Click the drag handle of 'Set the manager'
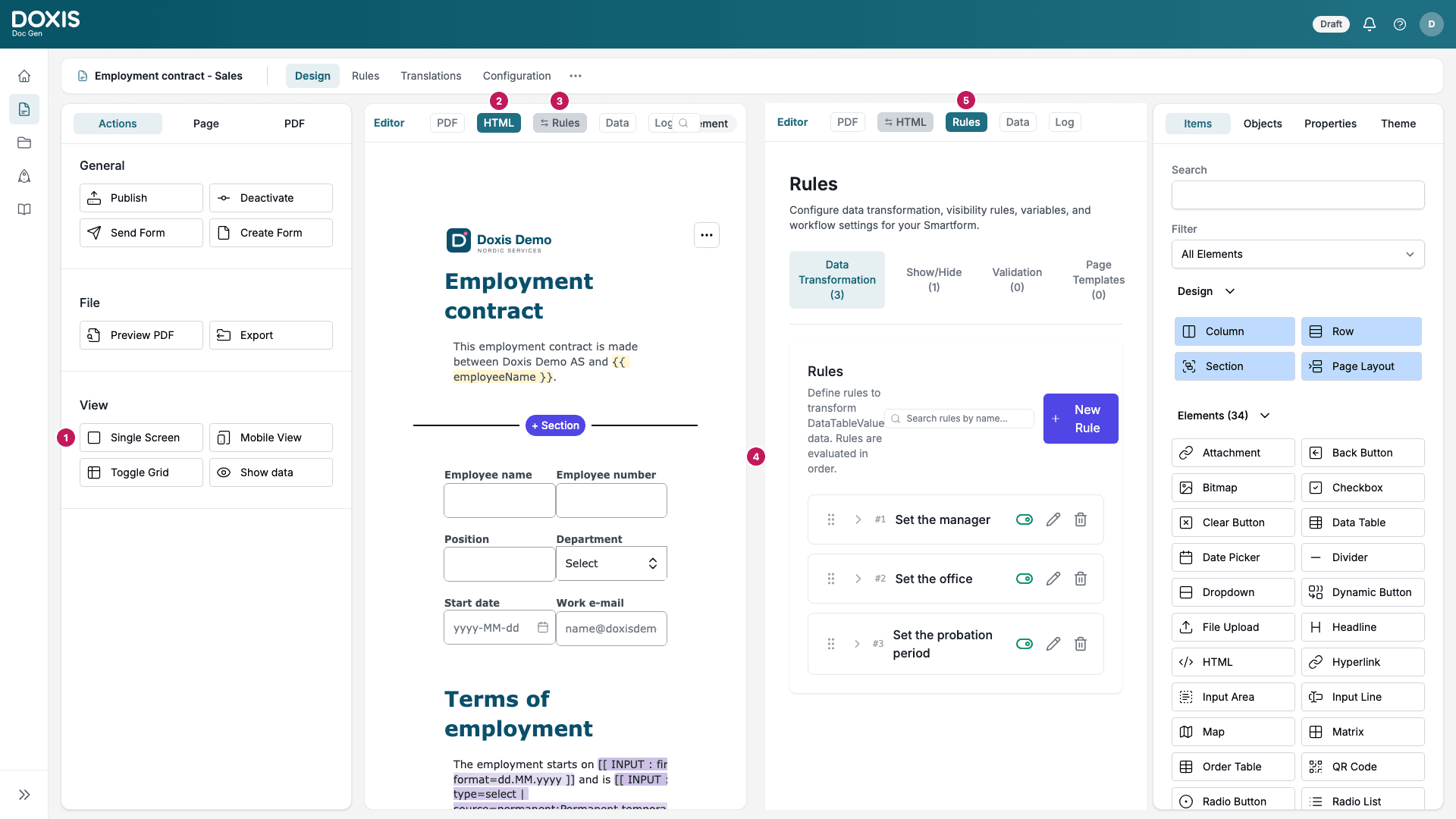 pos(831,519)
